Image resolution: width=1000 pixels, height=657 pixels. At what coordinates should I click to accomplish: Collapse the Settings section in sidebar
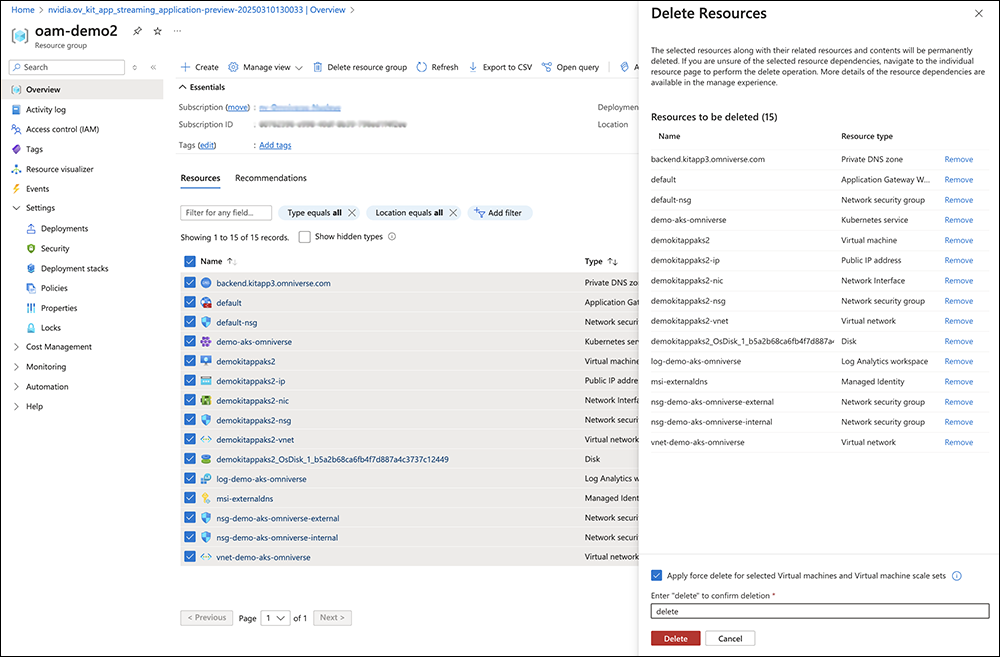pos(17,208)
